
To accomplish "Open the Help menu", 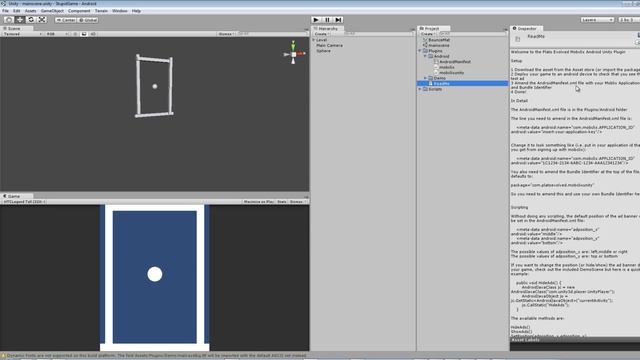I will coord(136,11).
